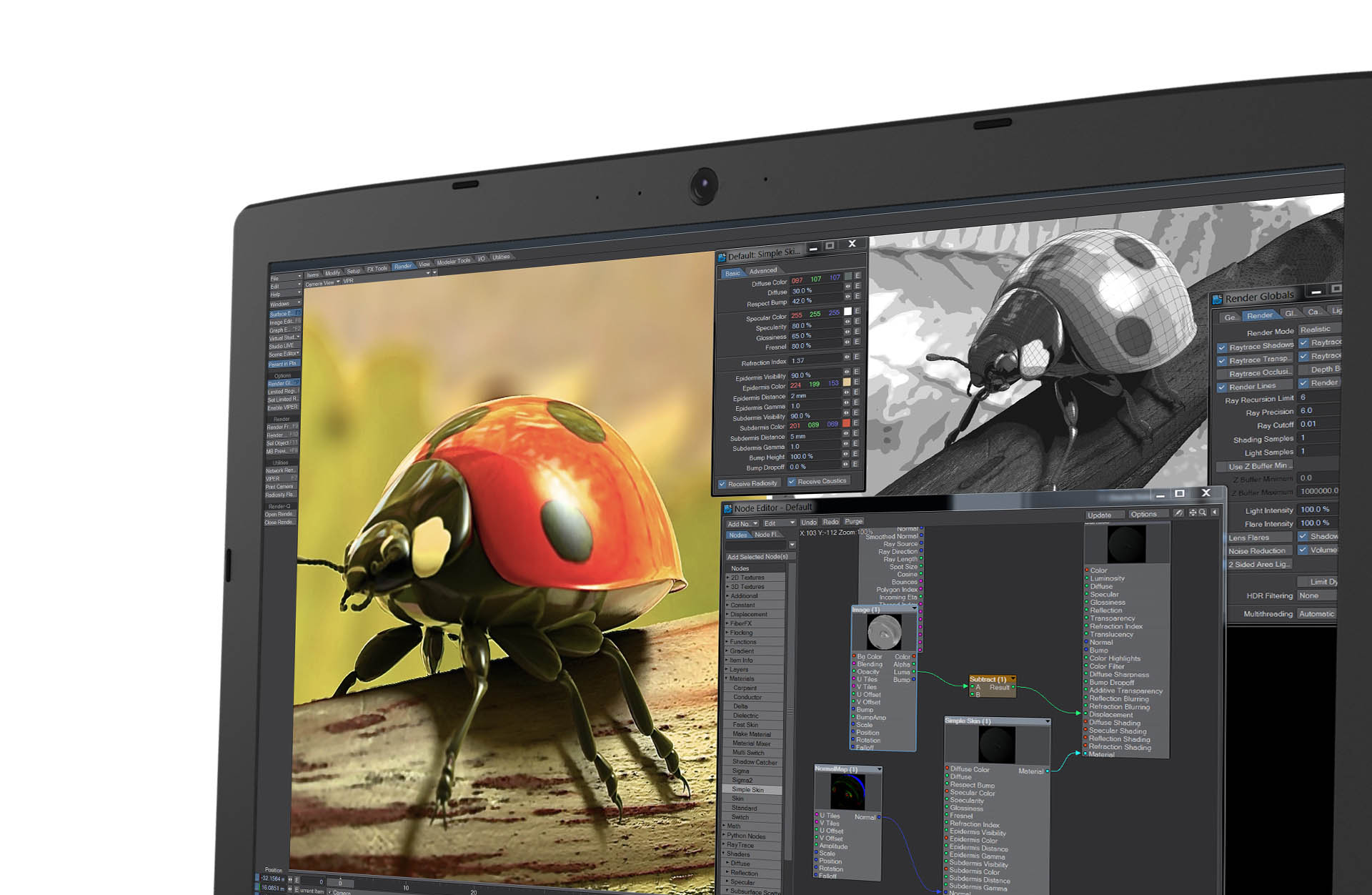Toggle the Receive Caustics checkbox
This screenshot has width=1372, height=895.
tap(792, 482)
